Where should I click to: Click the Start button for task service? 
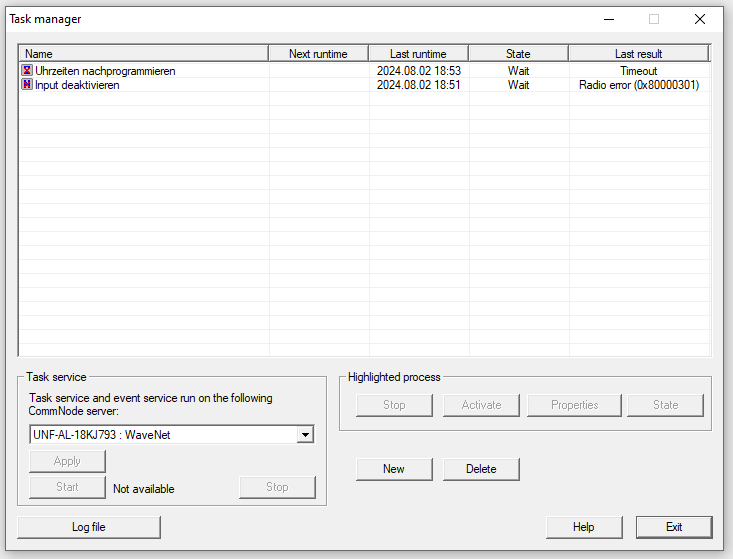coord(67,487)
